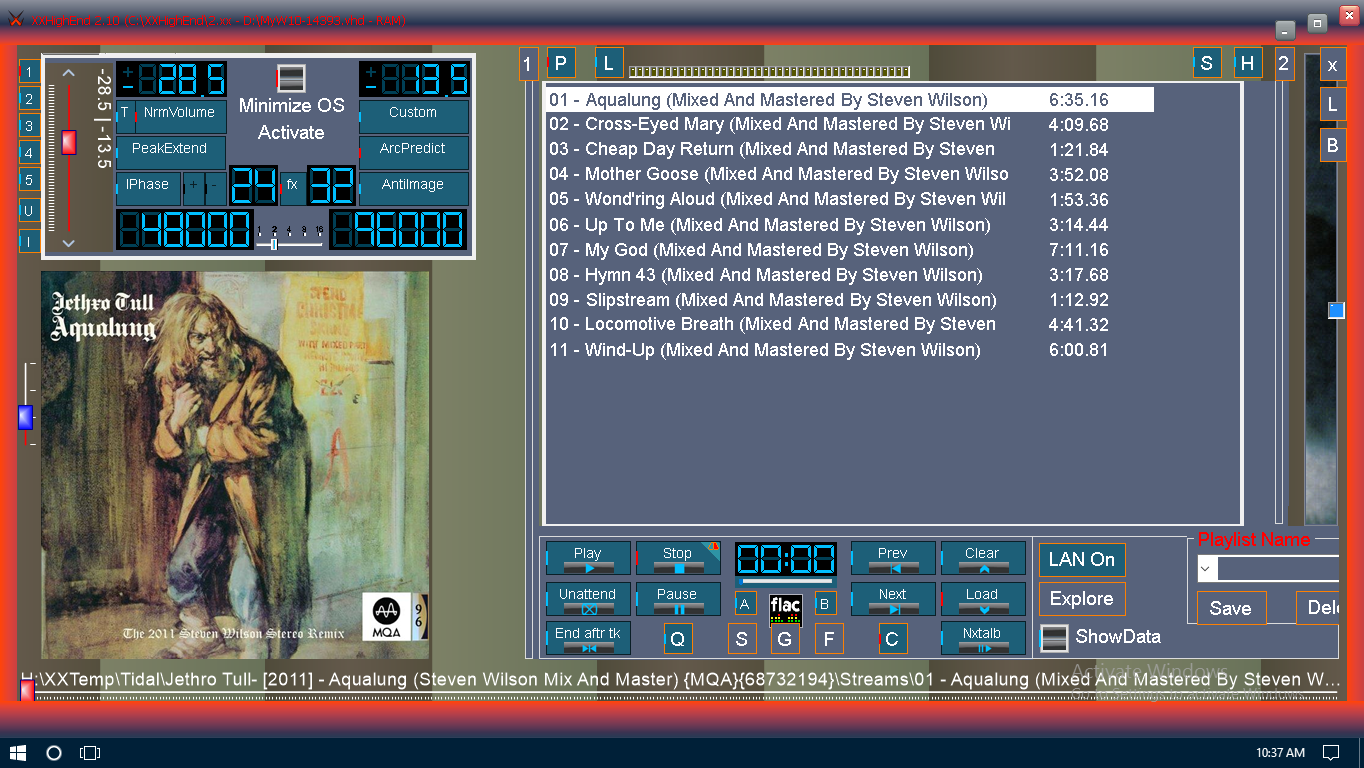
Task: Select the Custom filter option
Action: coord(414,116)
